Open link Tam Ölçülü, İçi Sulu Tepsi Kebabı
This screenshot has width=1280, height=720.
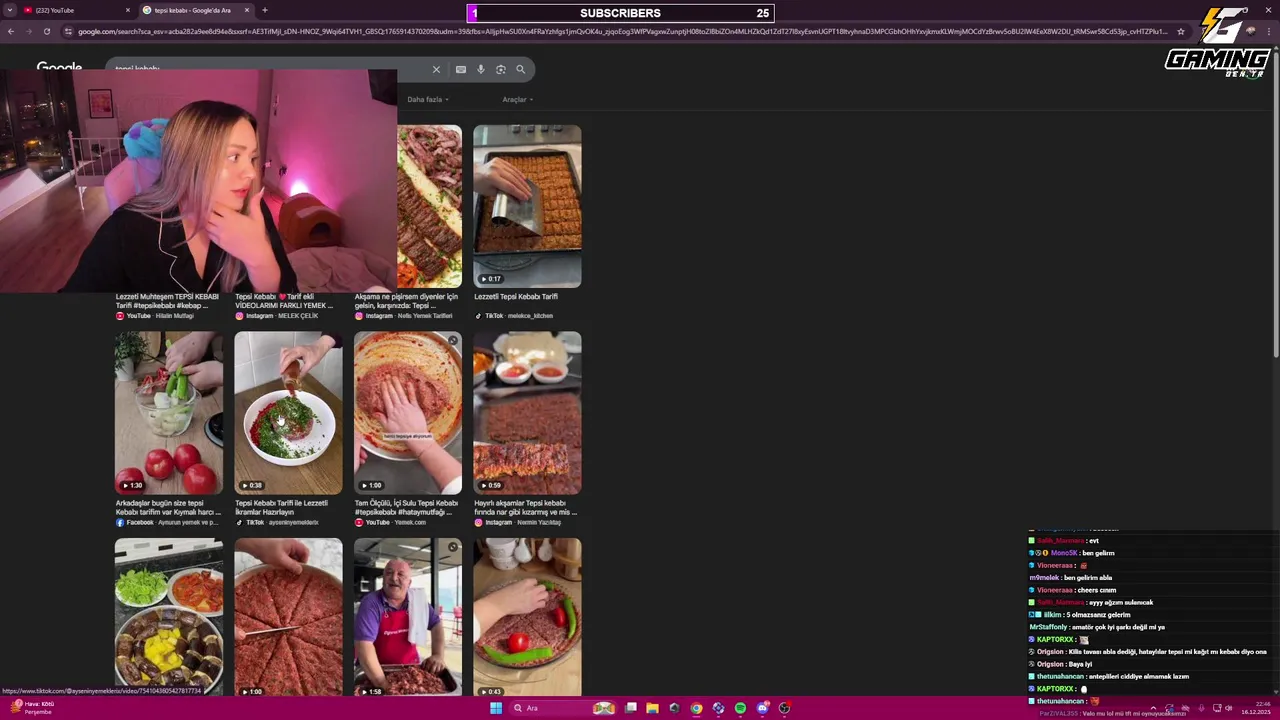[406, 507]
